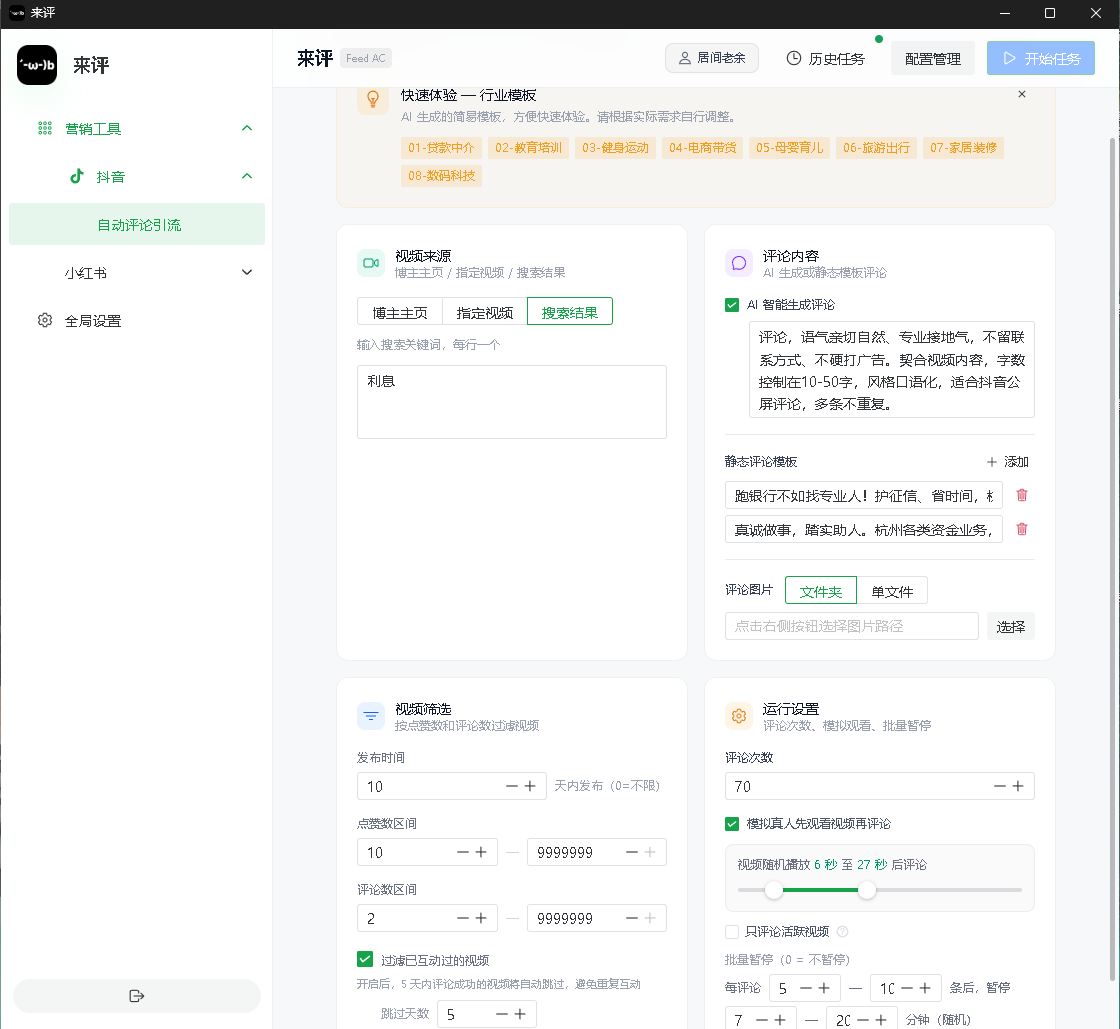Delete the 跑银行不如找专业人 template
Image resolution: width=1120 pixels, height=1029 pixels.
(1021, 495)
